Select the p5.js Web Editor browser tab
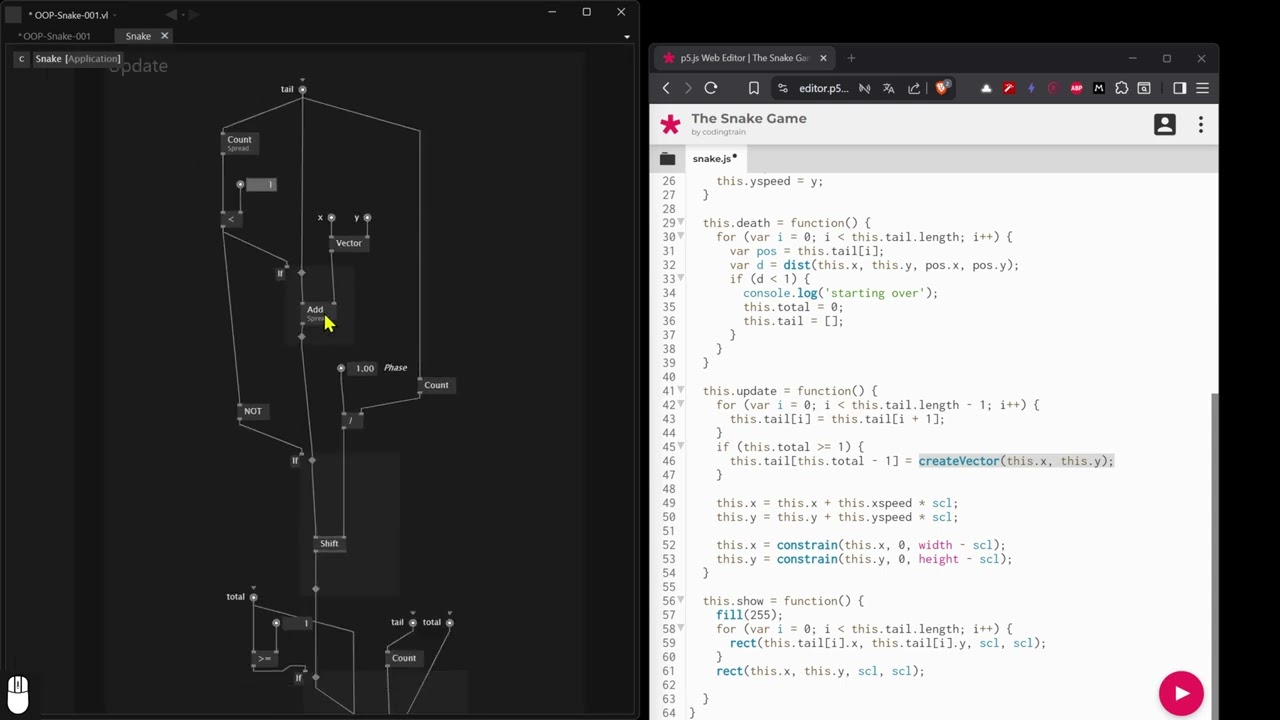 (x=744, y=58)
